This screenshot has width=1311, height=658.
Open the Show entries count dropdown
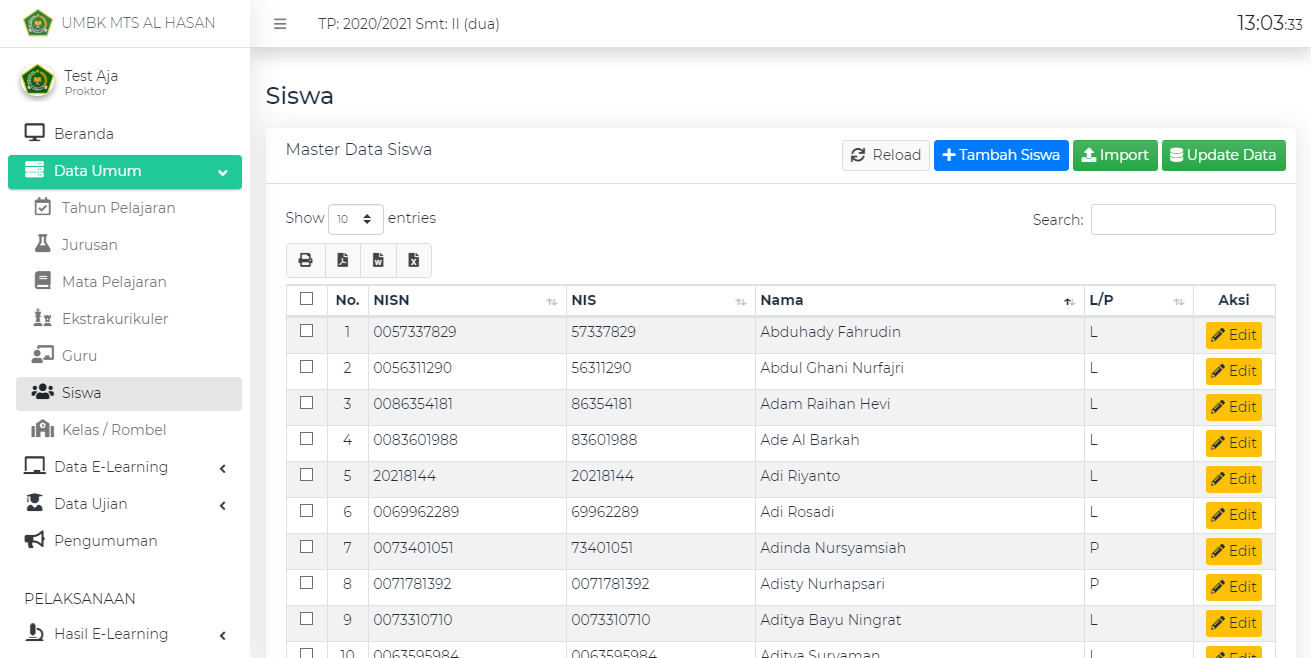(355, 219)
